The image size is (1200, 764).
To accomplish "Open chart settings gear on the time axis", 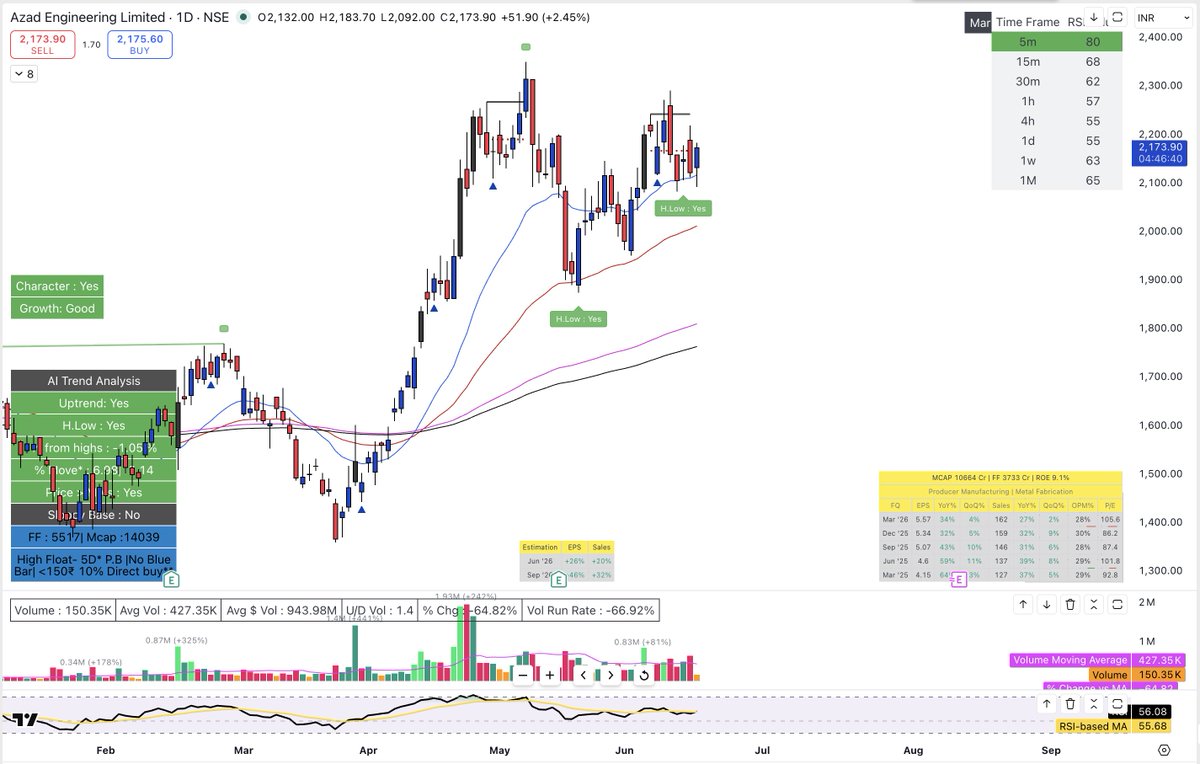I will click(x=1164, y=749).
